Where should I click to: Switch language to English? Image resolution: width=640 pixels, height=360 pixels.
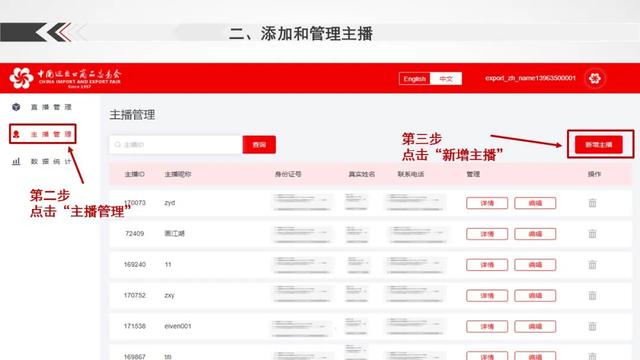click(414, 79)
